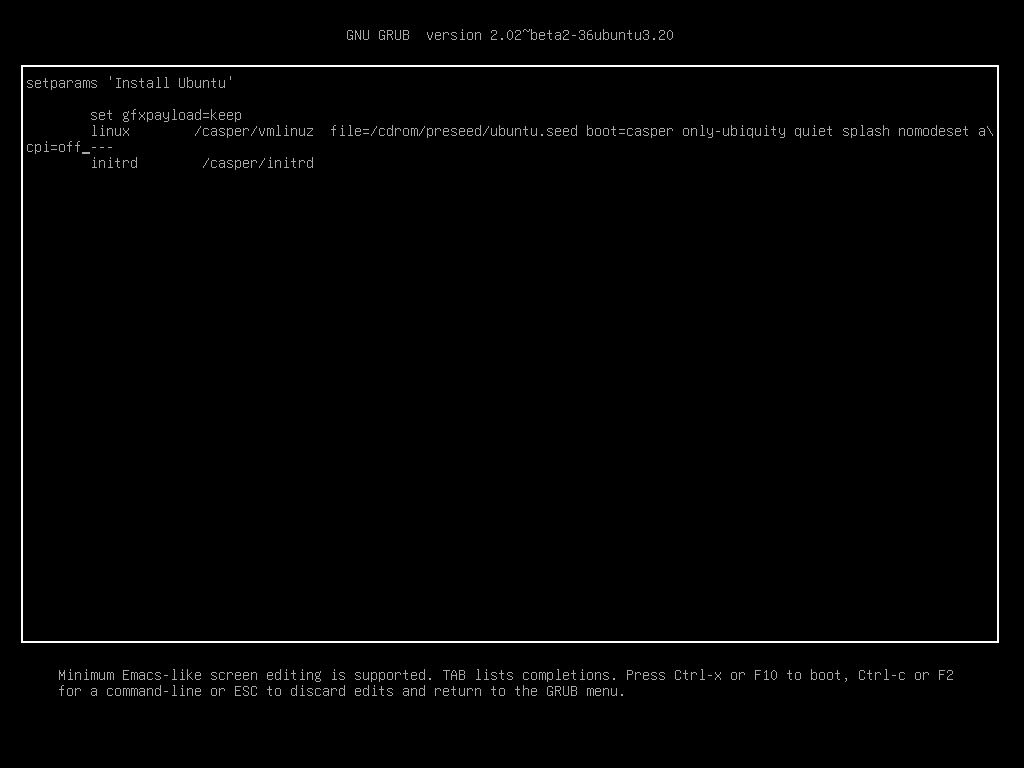Click the /casper/vmlinuz kernel path
Viewport: 1024px width, 768px height.
(254, 131)
